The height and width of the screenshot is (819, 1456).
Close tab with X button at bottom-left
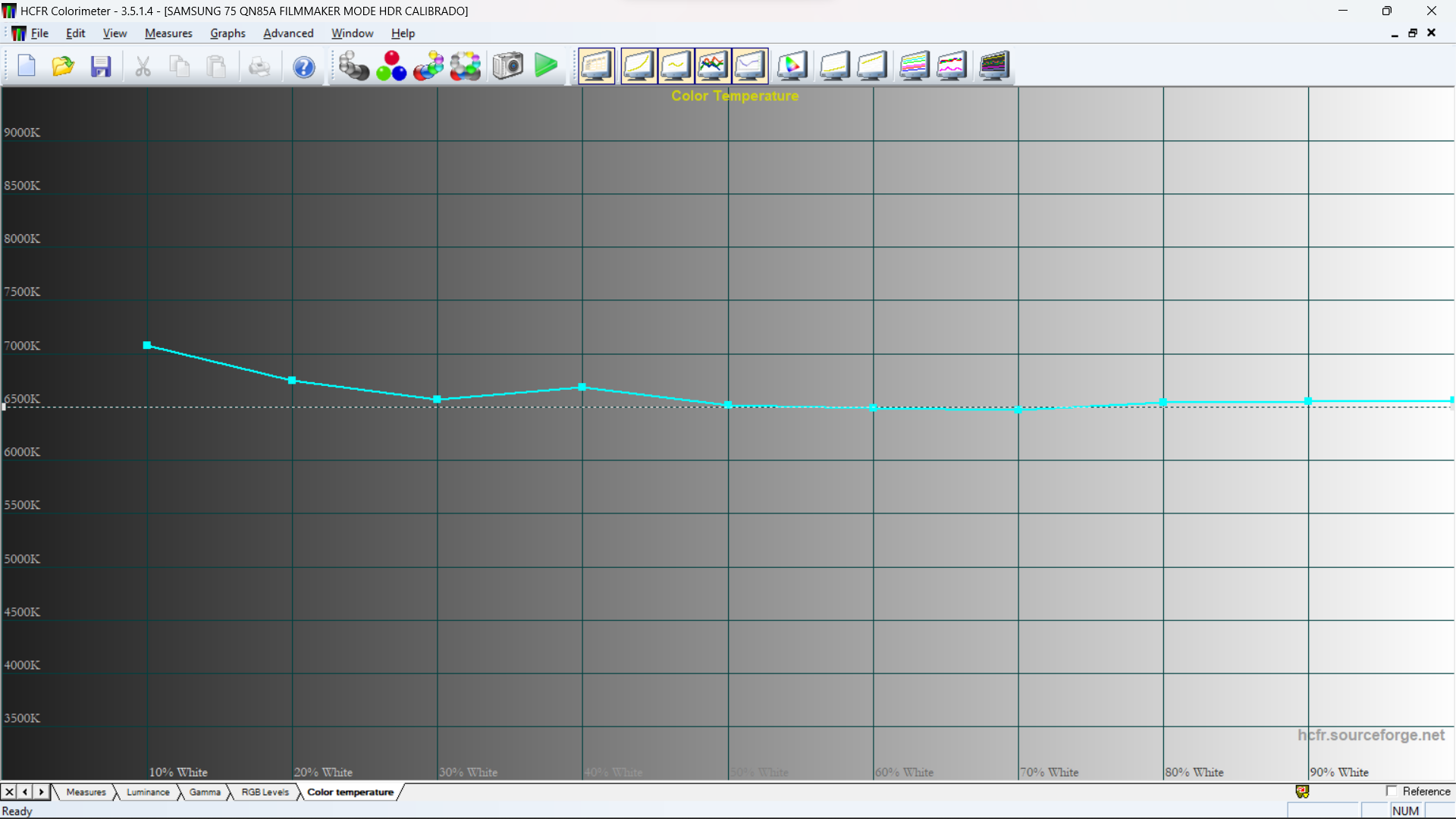pos(9,792)
